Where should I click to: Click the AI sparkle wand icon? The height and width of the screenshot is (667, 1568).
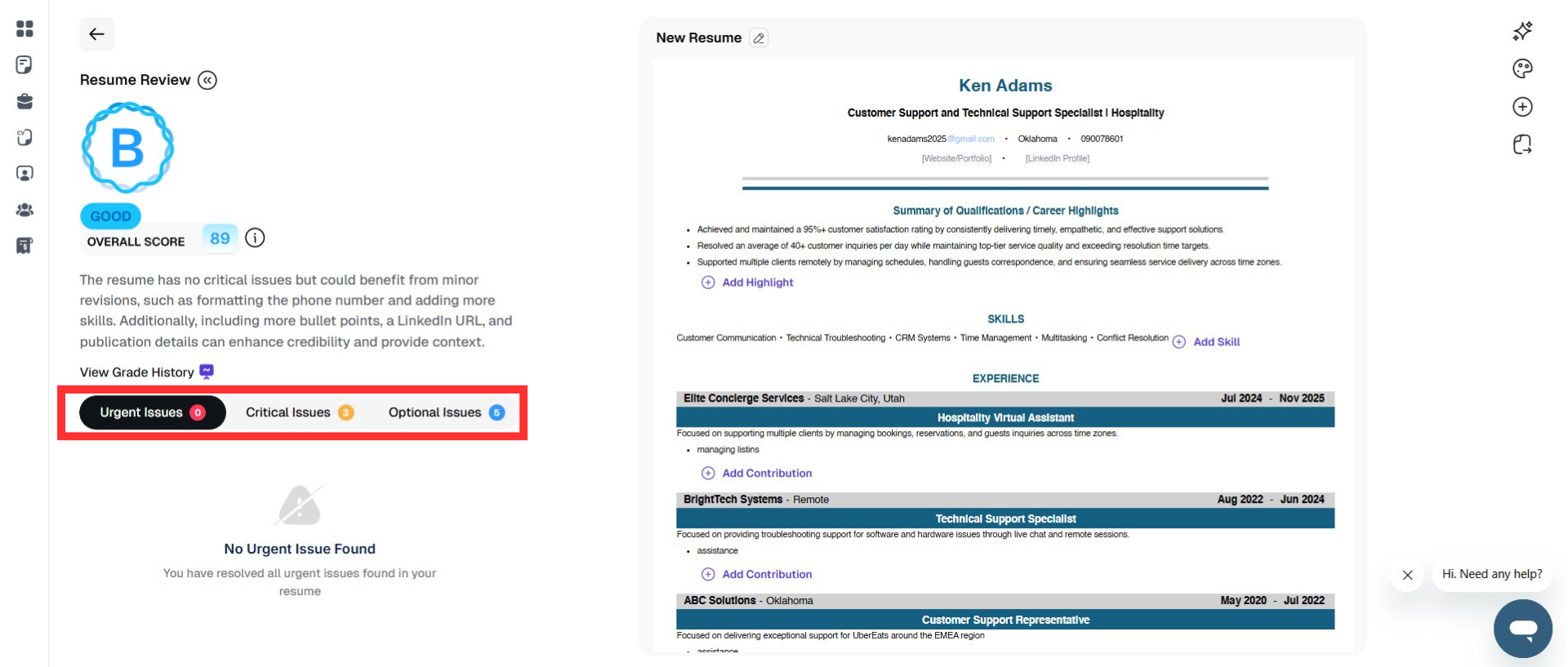click(1522, 31)
